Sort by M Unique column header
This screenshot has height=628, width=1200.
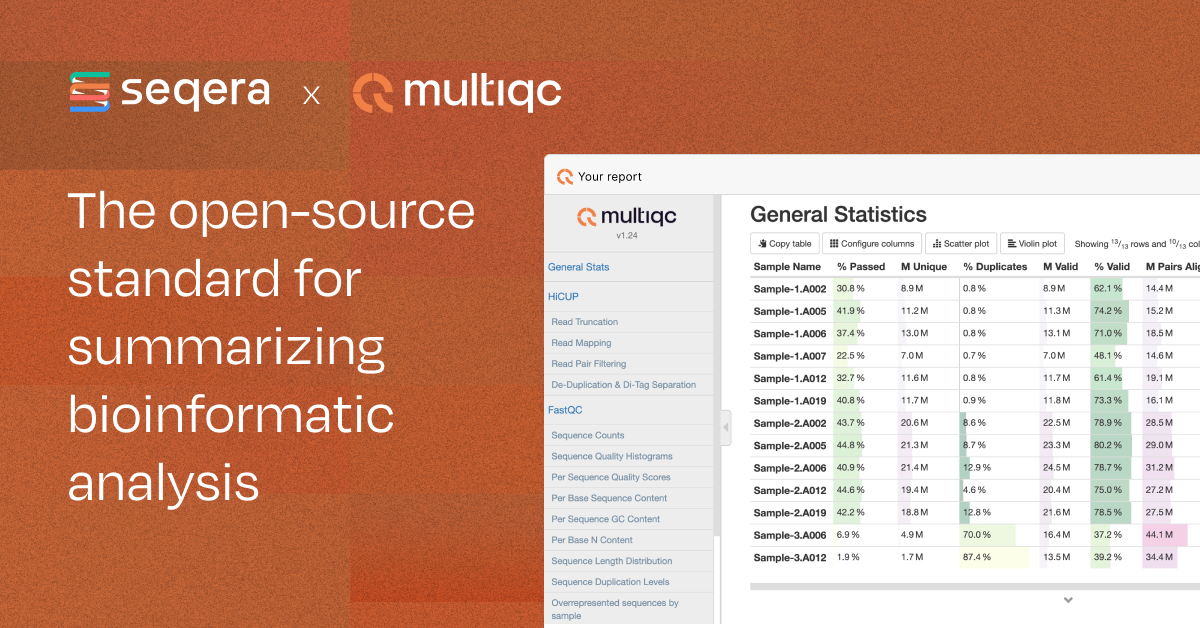pos(924,267)
